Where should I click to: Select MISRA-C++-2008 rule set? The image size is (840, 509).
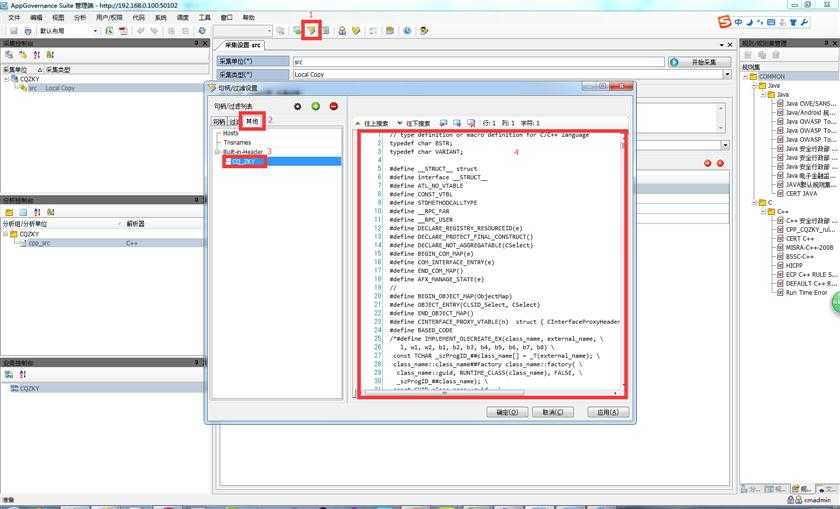tap(809, 248)
